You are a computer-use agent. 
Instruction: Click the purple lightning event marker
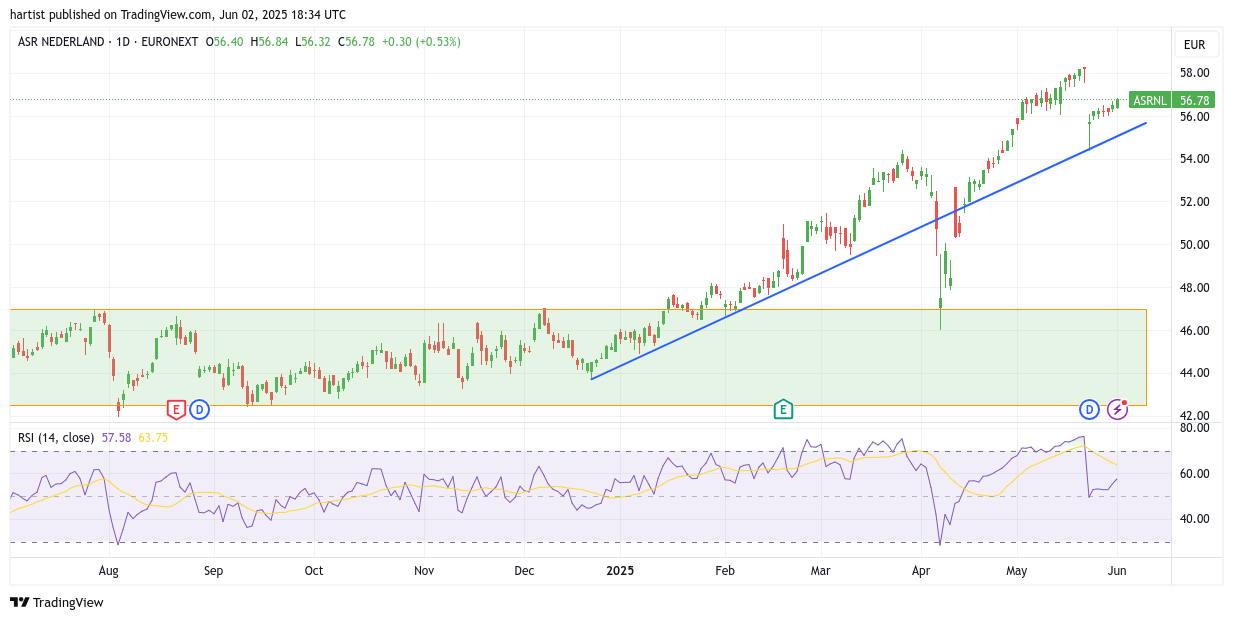point(1118,409)
